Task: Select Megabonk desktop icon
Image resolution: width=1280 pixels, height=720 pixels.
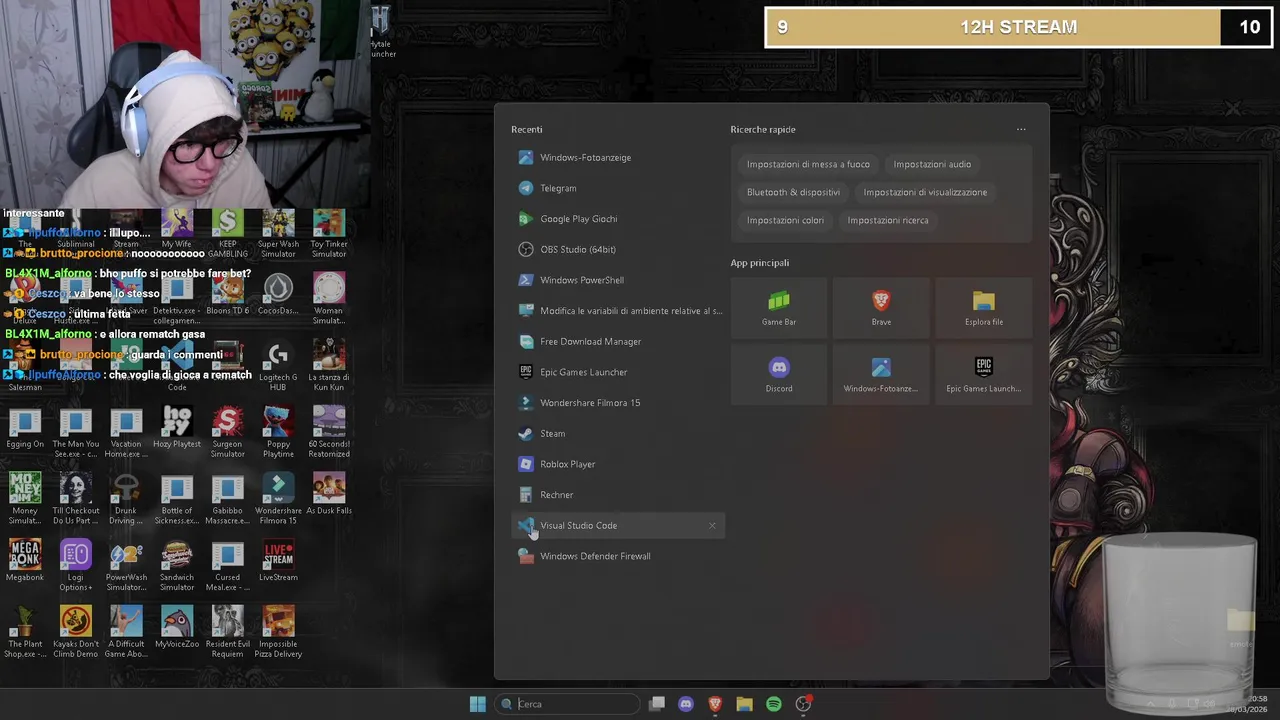Action: tap(25, 561)
